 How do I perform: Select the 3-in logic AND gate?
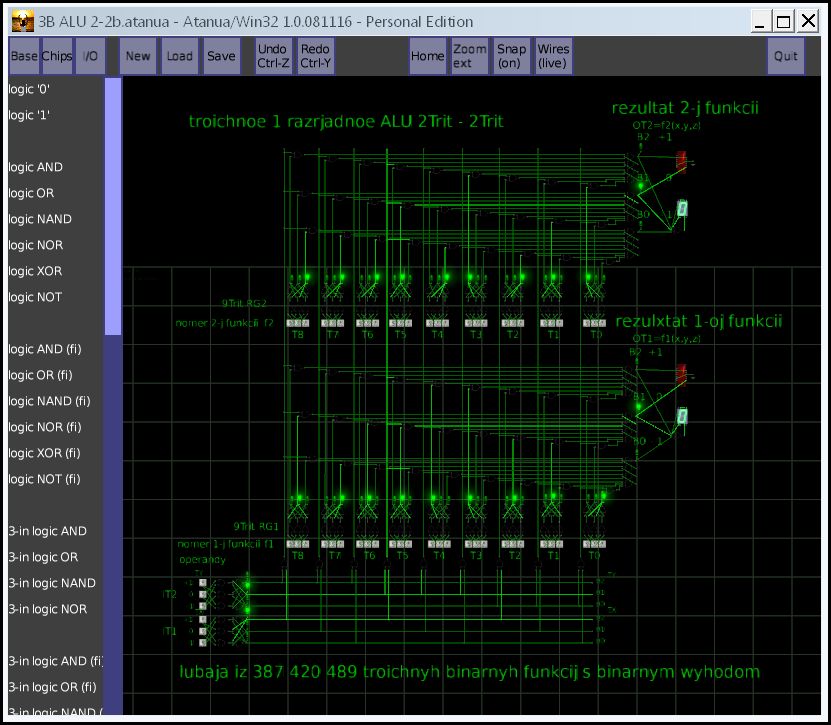[x=48, y=531]
